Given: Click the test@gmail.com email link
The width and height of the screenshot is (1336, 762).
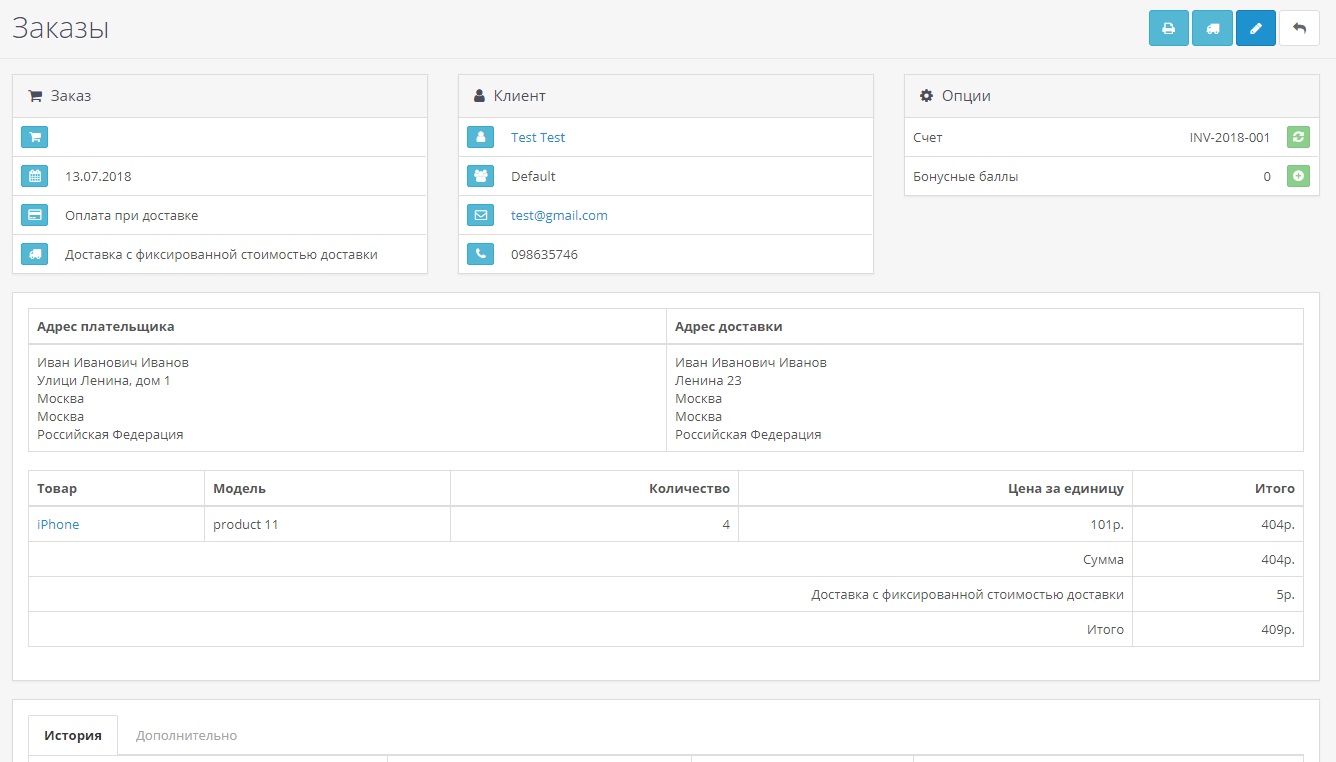Looking at the screenshot, I should tap(559, 215).
